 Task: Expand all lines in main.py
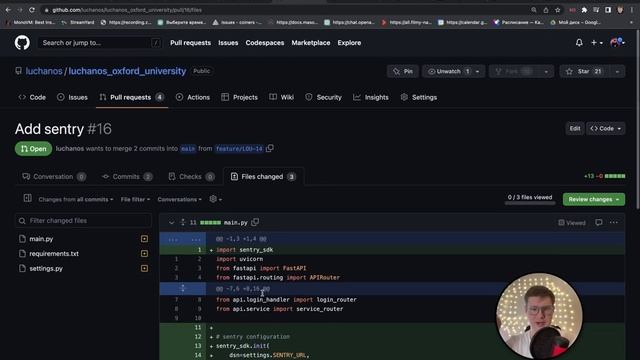pos(183,222)
